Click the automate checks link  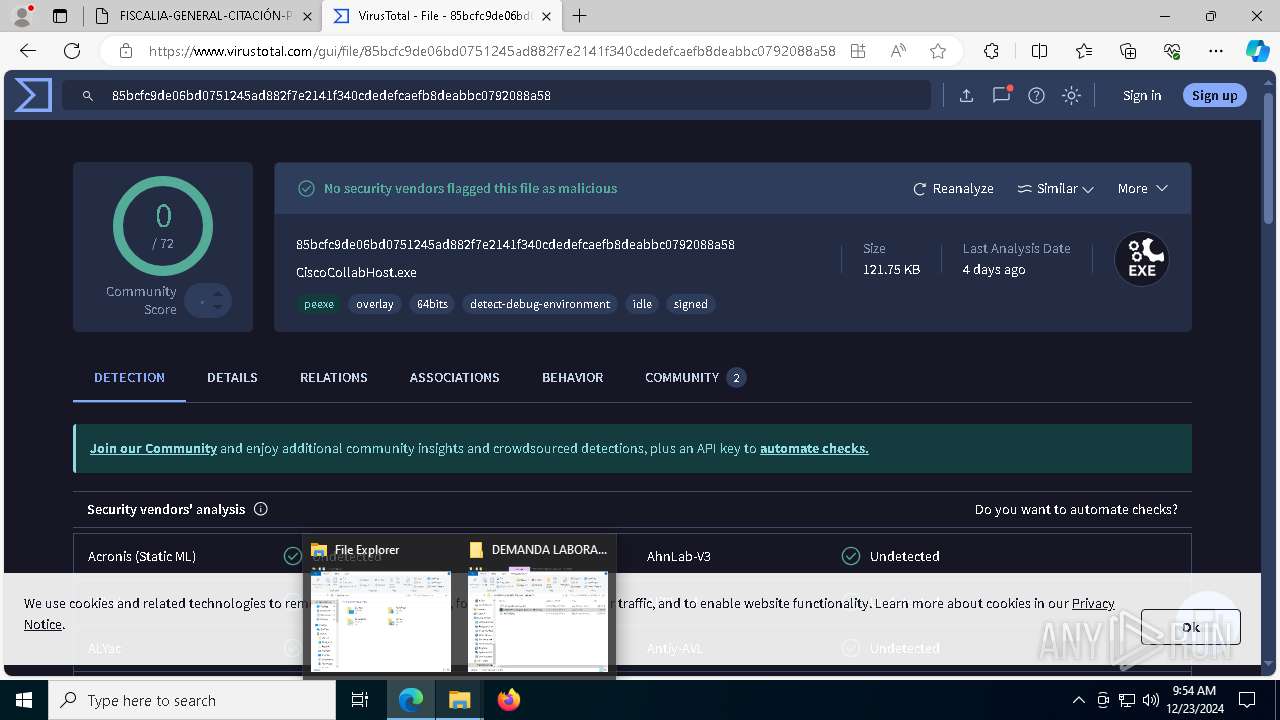click(x=814, y=448)
